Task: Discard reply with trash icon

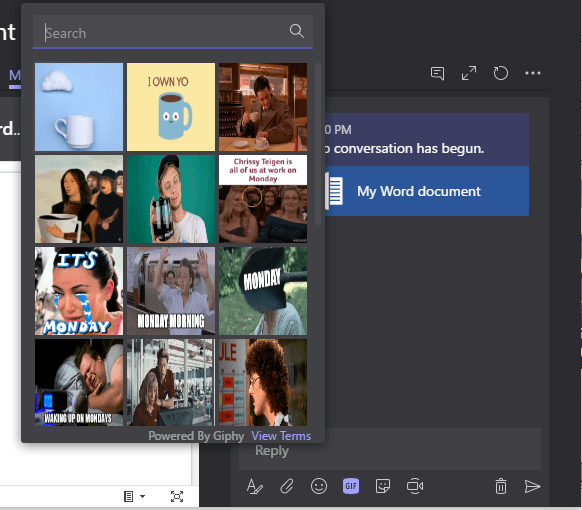Action: [501, 486]
